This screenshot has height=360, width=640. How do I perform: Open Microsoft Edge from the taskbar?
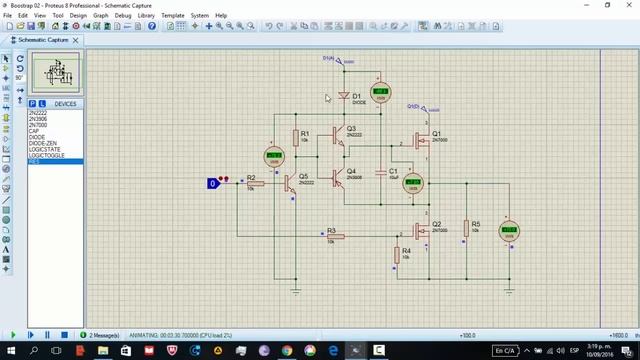point(333,351)
